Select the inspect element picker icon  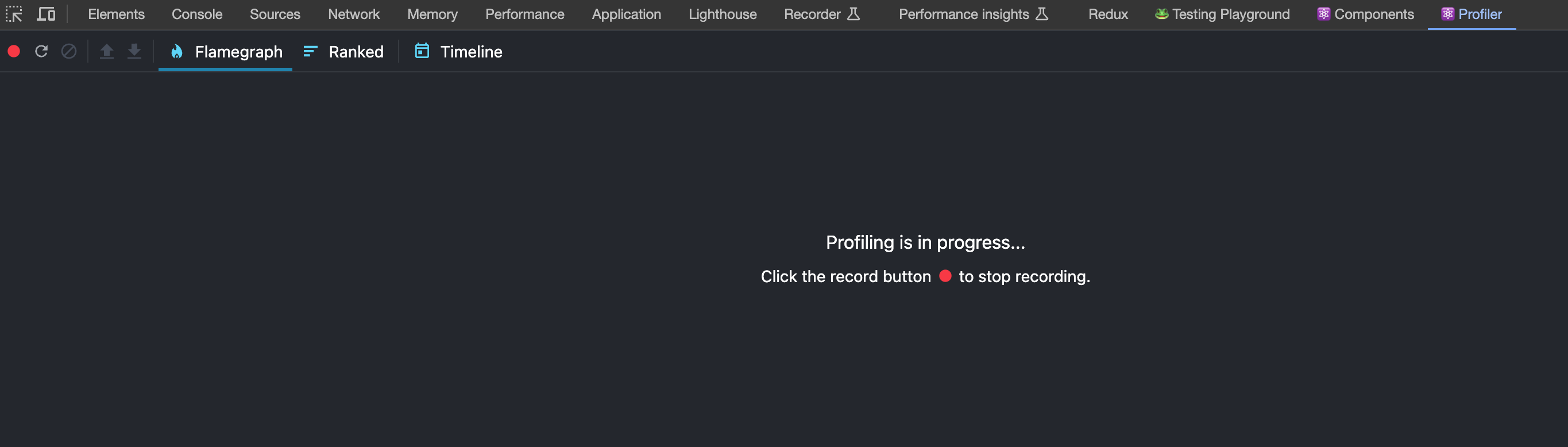click(14, 14)
